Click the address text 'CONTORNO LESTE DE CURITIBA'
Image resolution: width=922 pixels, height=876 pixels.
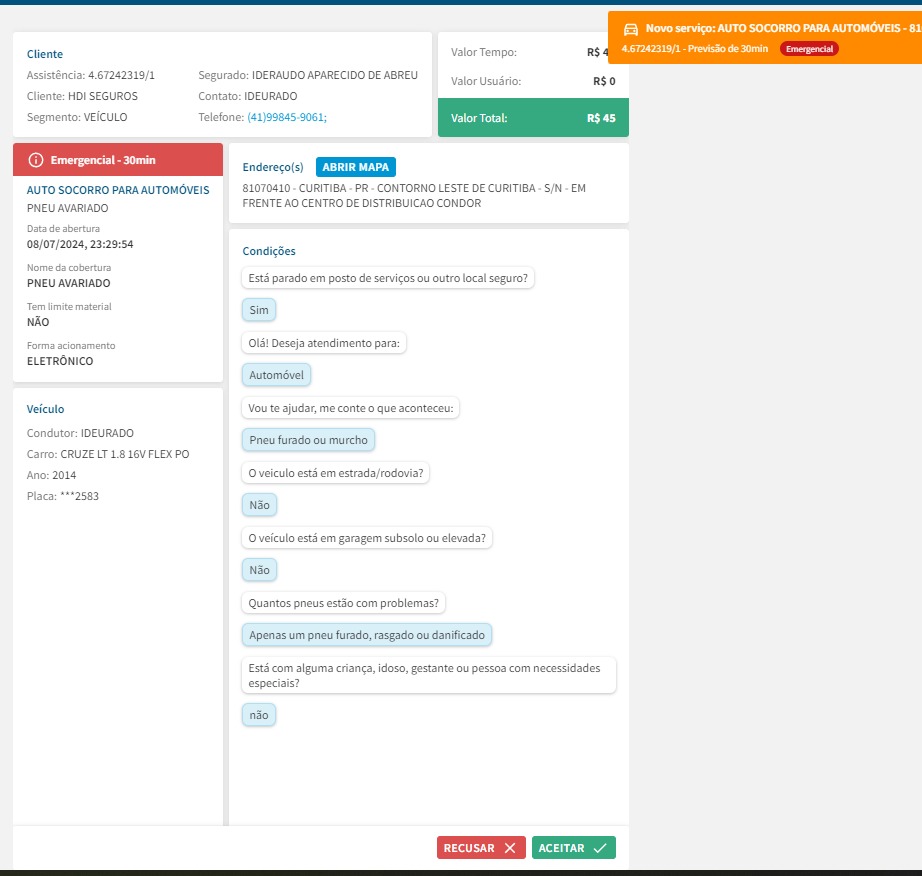tap(456, 188)
